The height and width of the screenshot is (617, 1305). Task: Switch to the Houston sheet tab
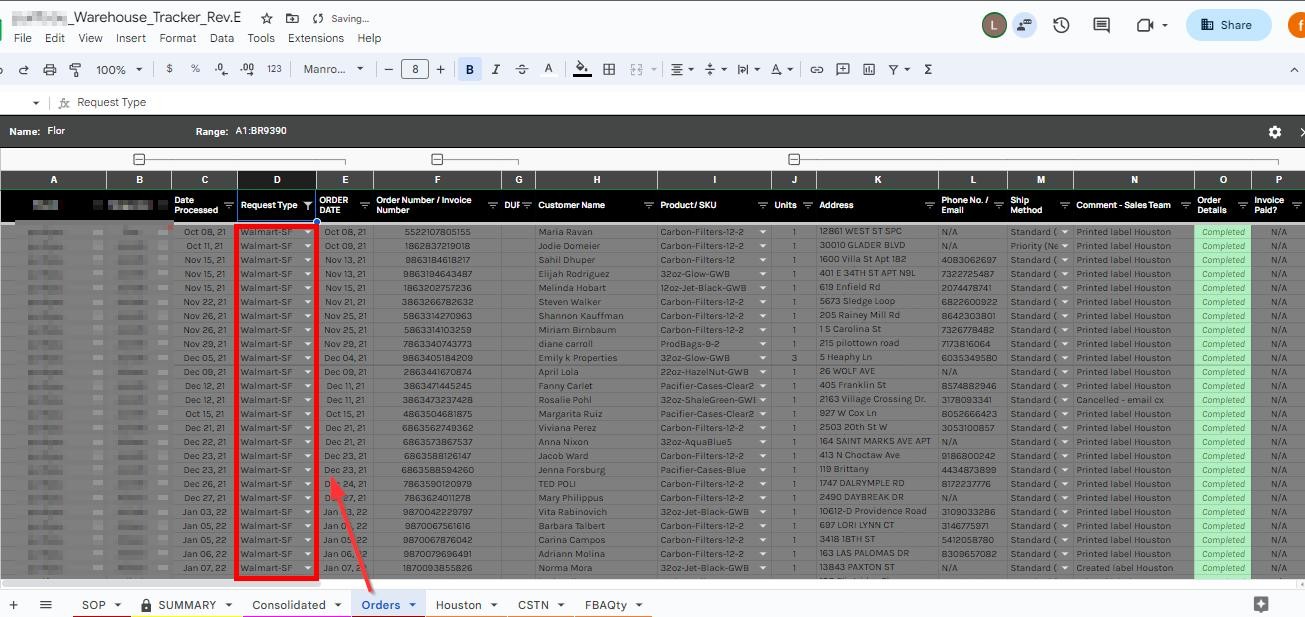tap(458, 605)
